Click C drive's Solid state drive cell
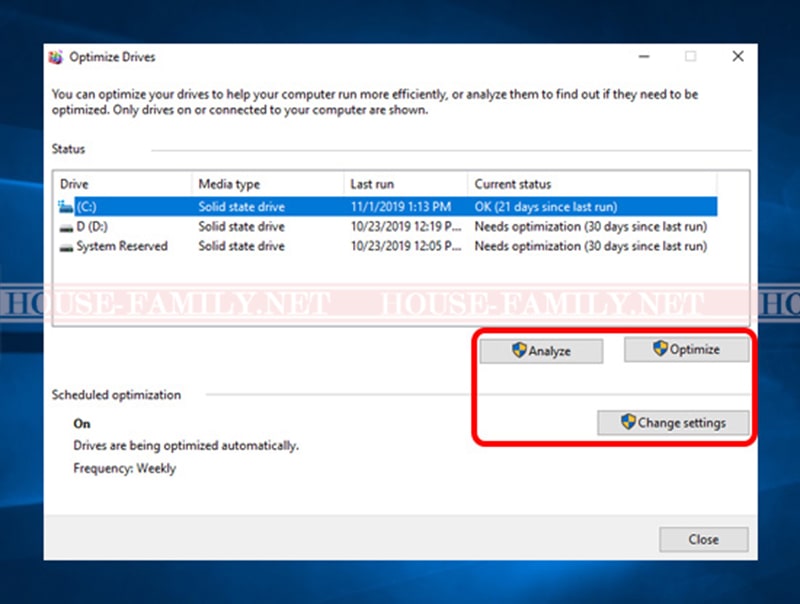This screenshot has width=800, height=604. [241, 207]
